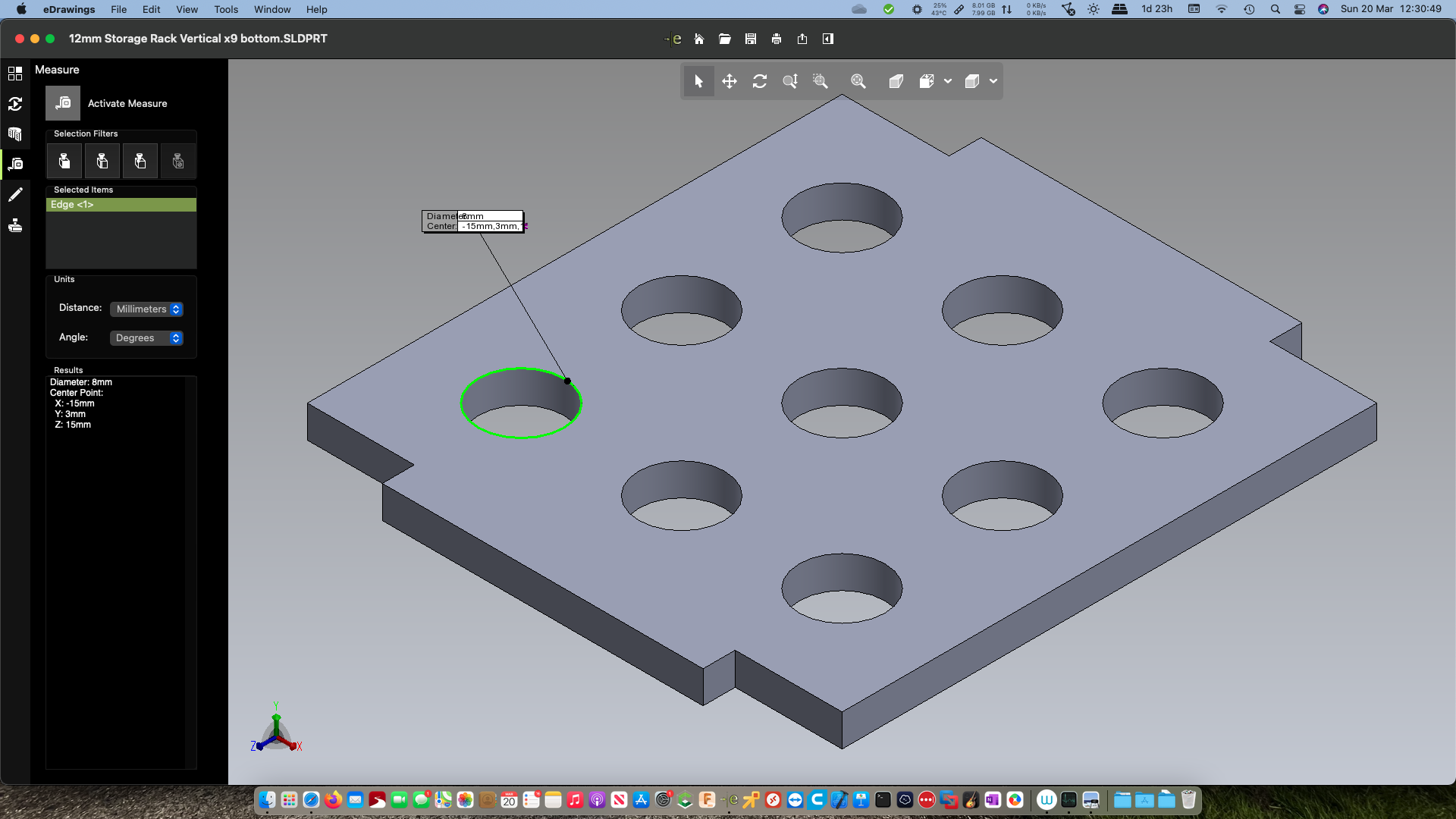1456x819 pixels.
Task: Activate the Rotate view tool
Action: [759, 81]
